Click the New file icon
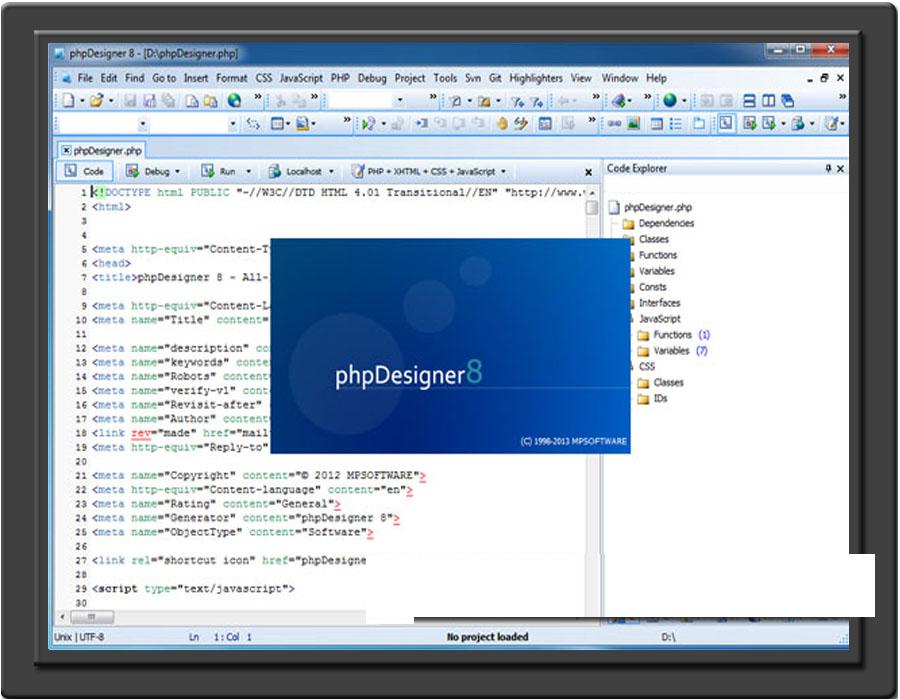Screen dimensions: 900x700 (68, 100)
